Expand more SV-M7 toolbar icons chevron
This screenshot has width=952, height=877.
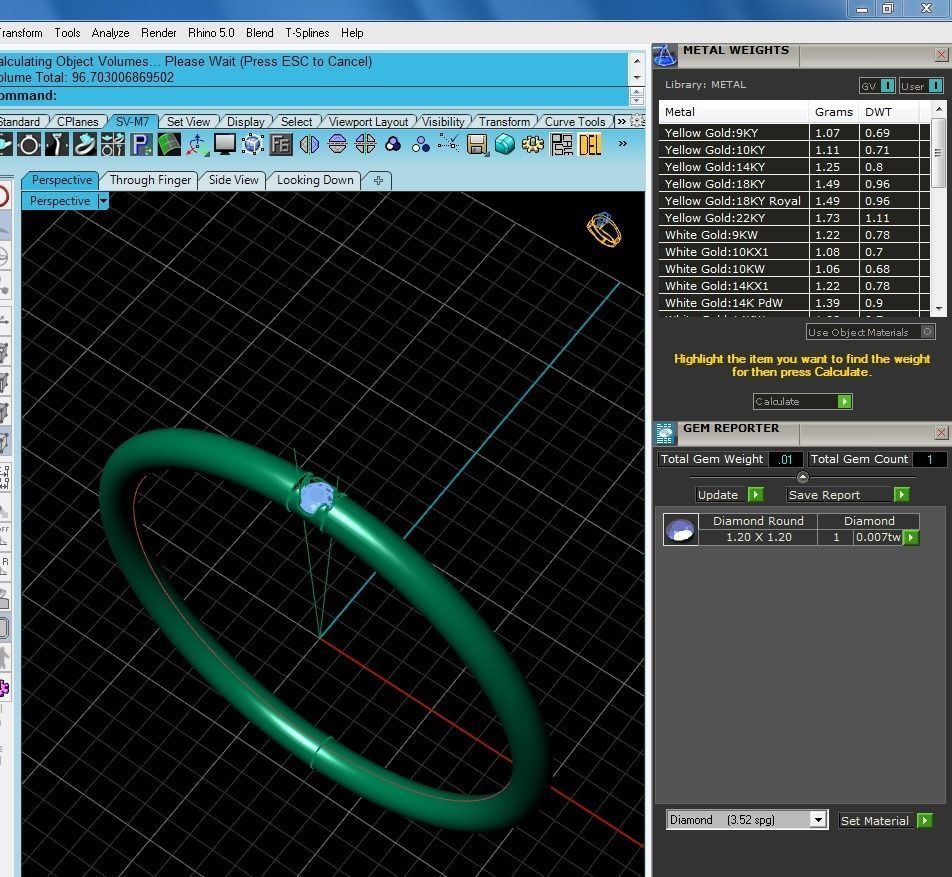[623, 144]
